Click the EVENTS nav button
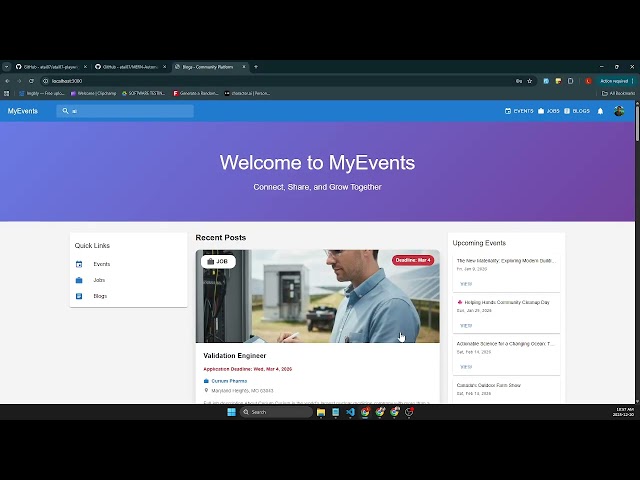This screenshot has width=640, height=480. (519, 111)
